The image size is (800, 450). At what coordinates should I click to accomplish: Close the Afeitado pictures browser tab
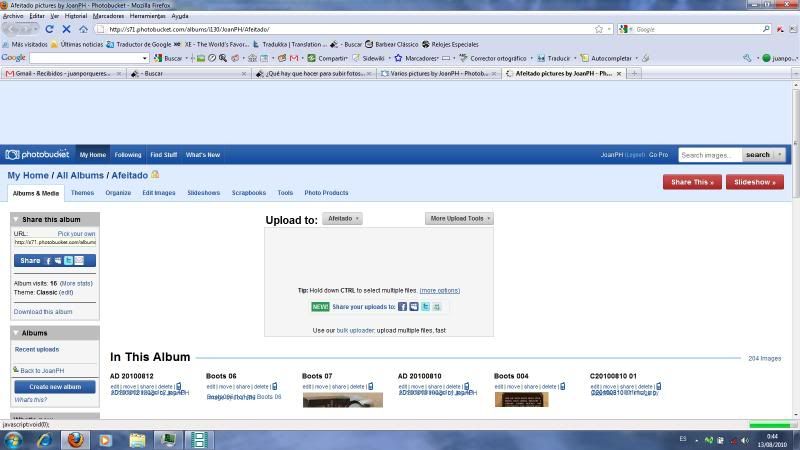pyautogui.click(x=619, y=73)
